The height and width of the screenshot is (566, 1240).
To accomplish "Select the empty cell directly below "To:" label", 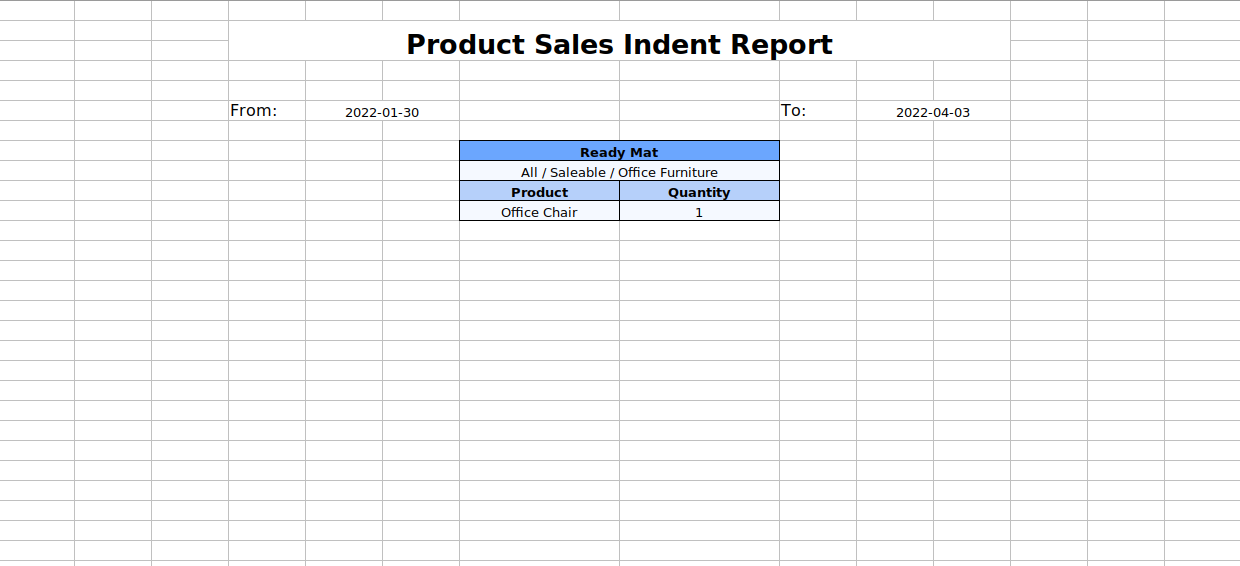I will [817, 131].
